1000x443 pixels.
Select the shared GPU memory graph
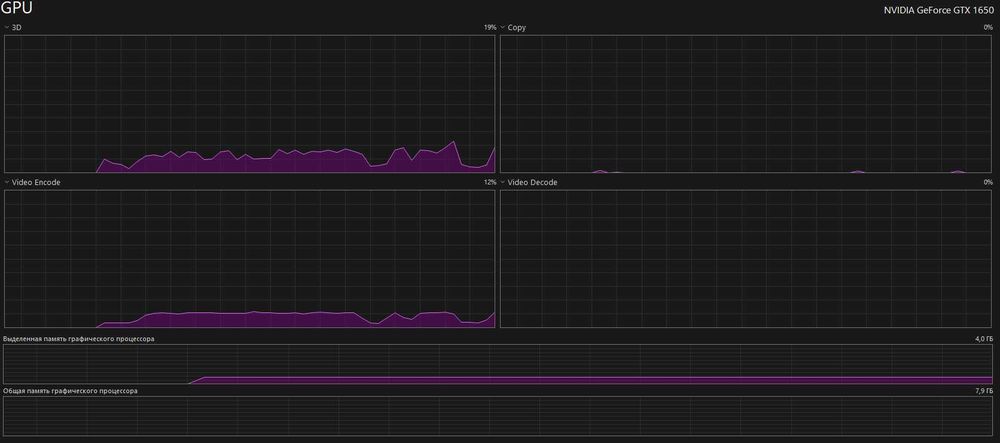click(498, 416)
